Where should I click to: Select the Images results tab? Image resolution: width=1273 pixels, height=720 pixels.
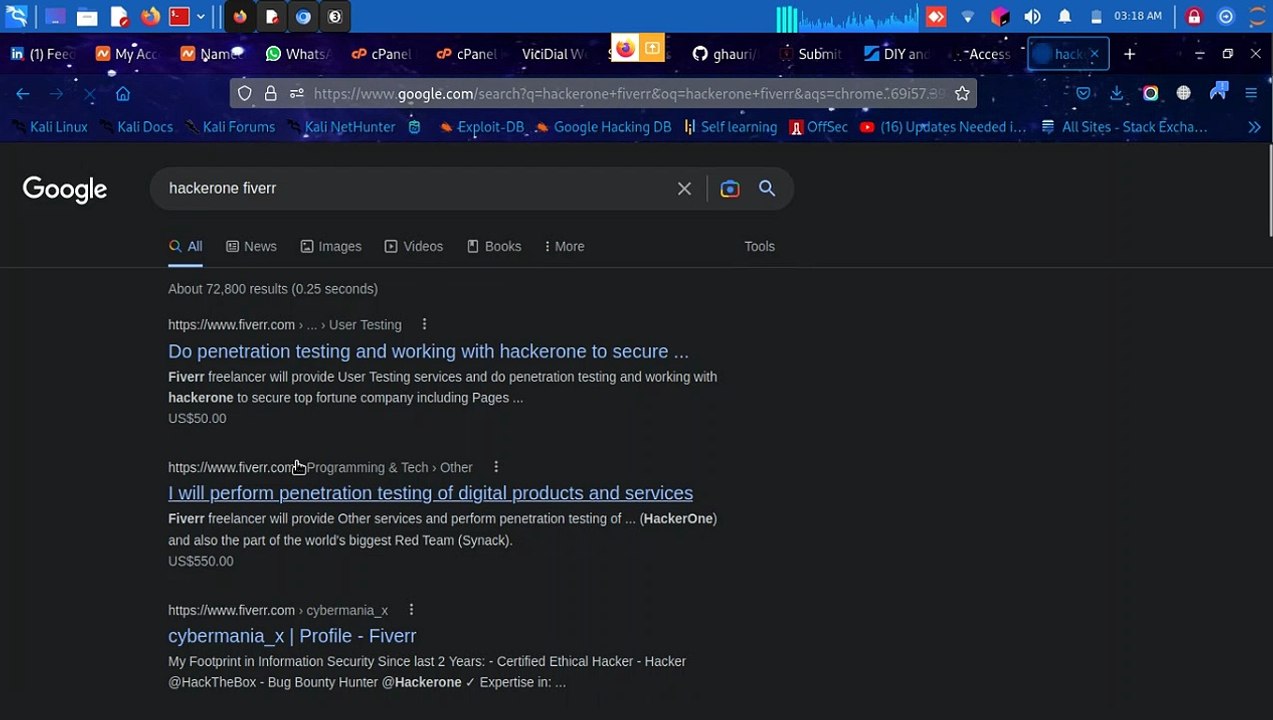[x=331, y=246]
